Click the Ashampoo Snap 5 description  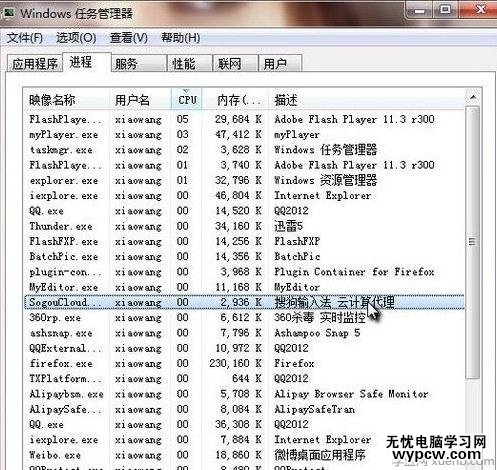pyautogui.click(x=317, y=333)
